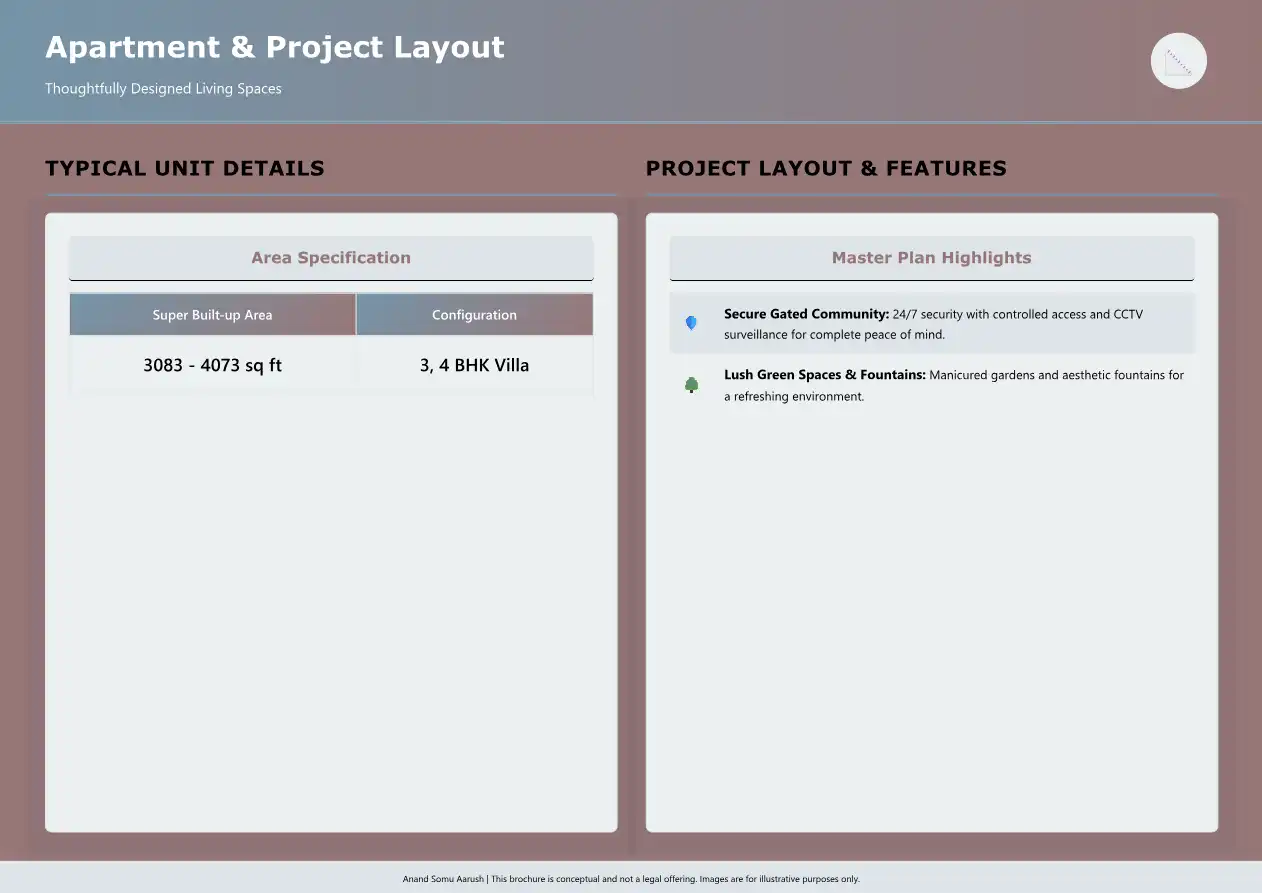Click the green tree icon
The width and height of the screenshot is (1262, 893).
tap(691, 385)
